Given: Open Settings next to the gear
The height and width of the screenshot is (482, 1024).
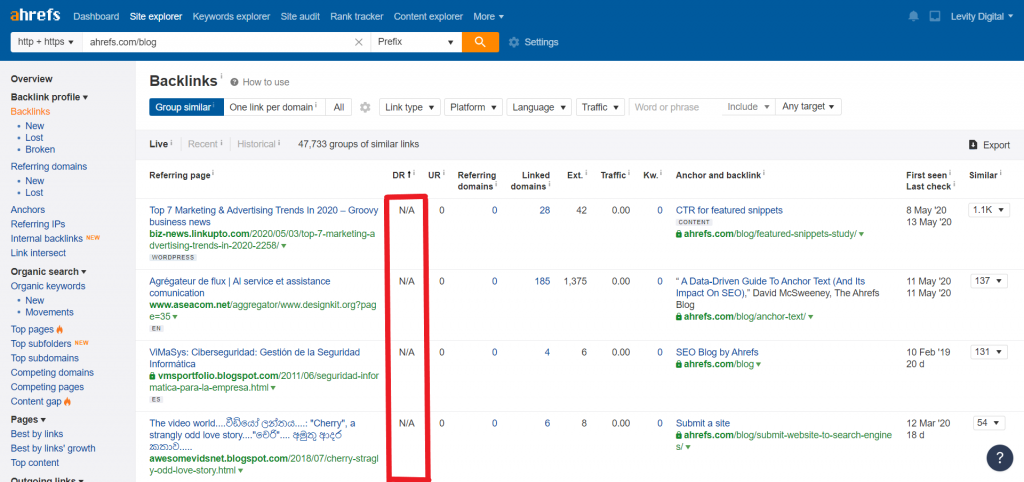Looking at the screenshot, I should (x=541, y=42).
